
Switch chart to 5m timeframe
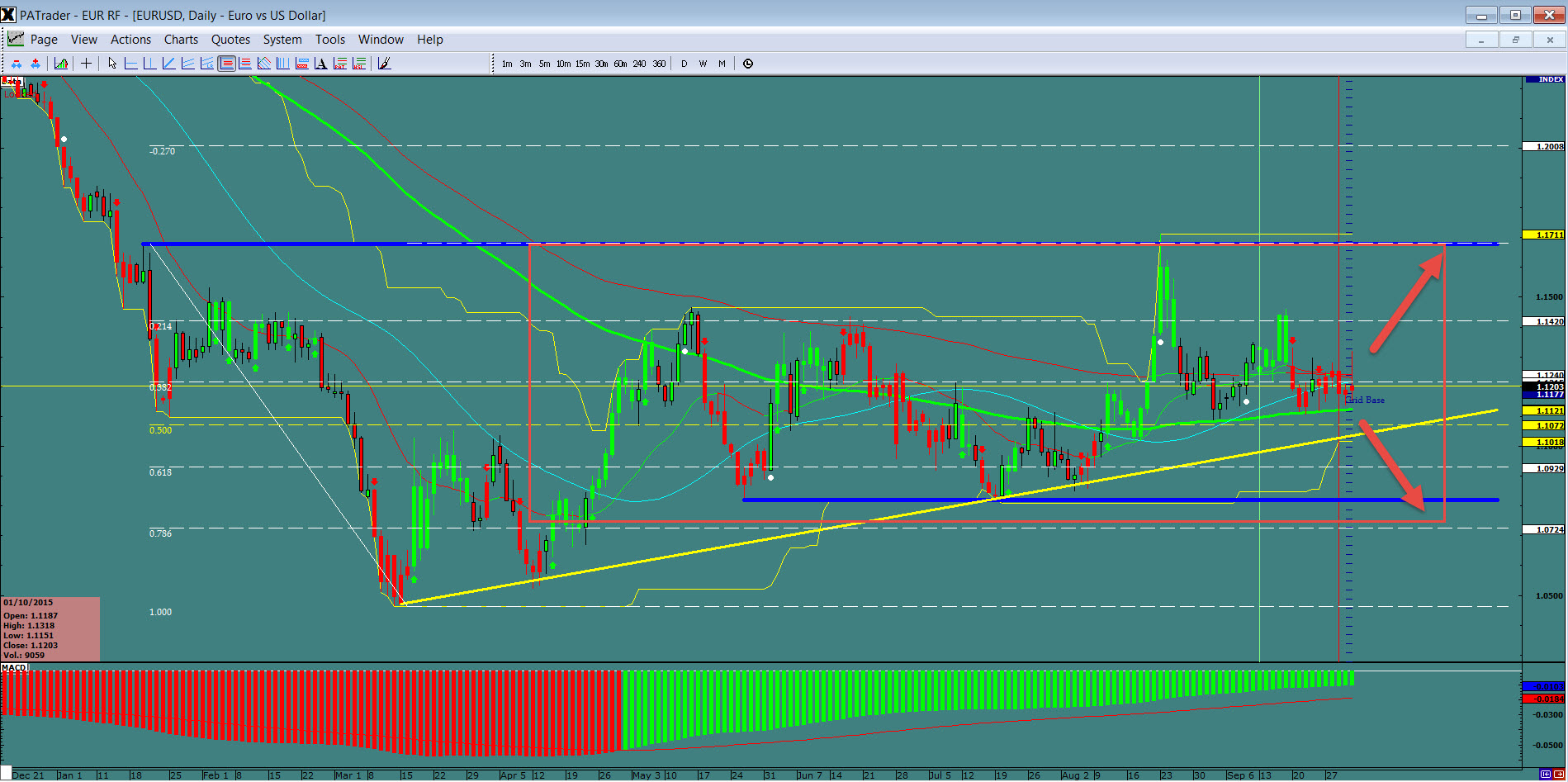coord(545,64)
